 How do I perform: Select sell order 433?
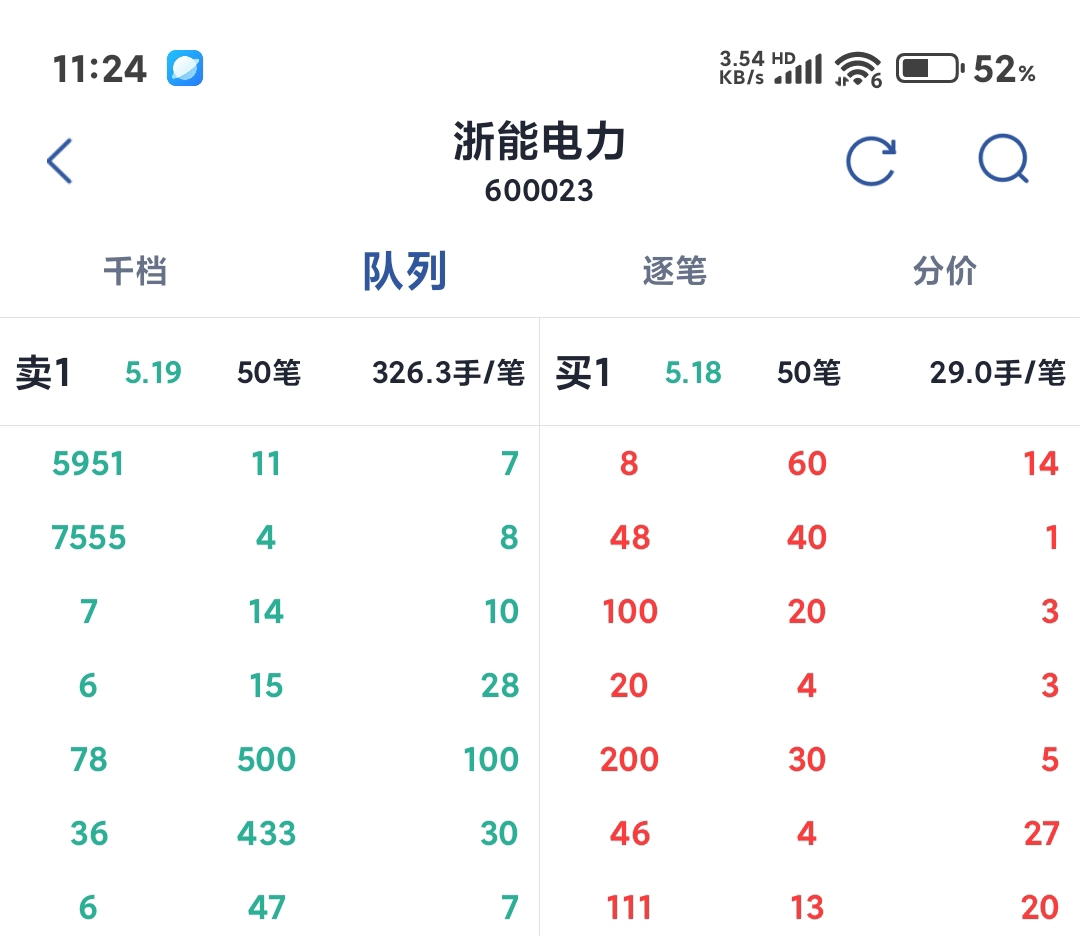tap(267, 833)
